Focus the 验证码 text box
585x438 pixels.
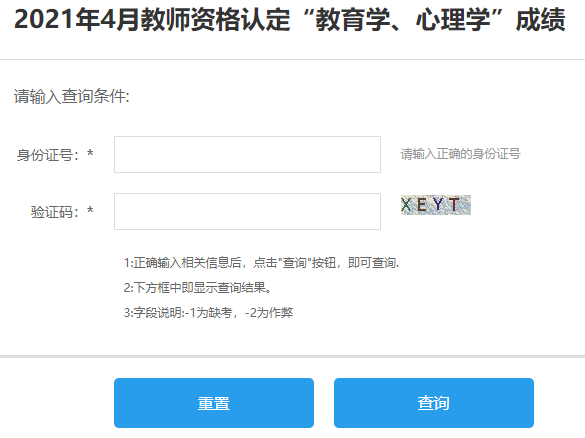point(247,212)
